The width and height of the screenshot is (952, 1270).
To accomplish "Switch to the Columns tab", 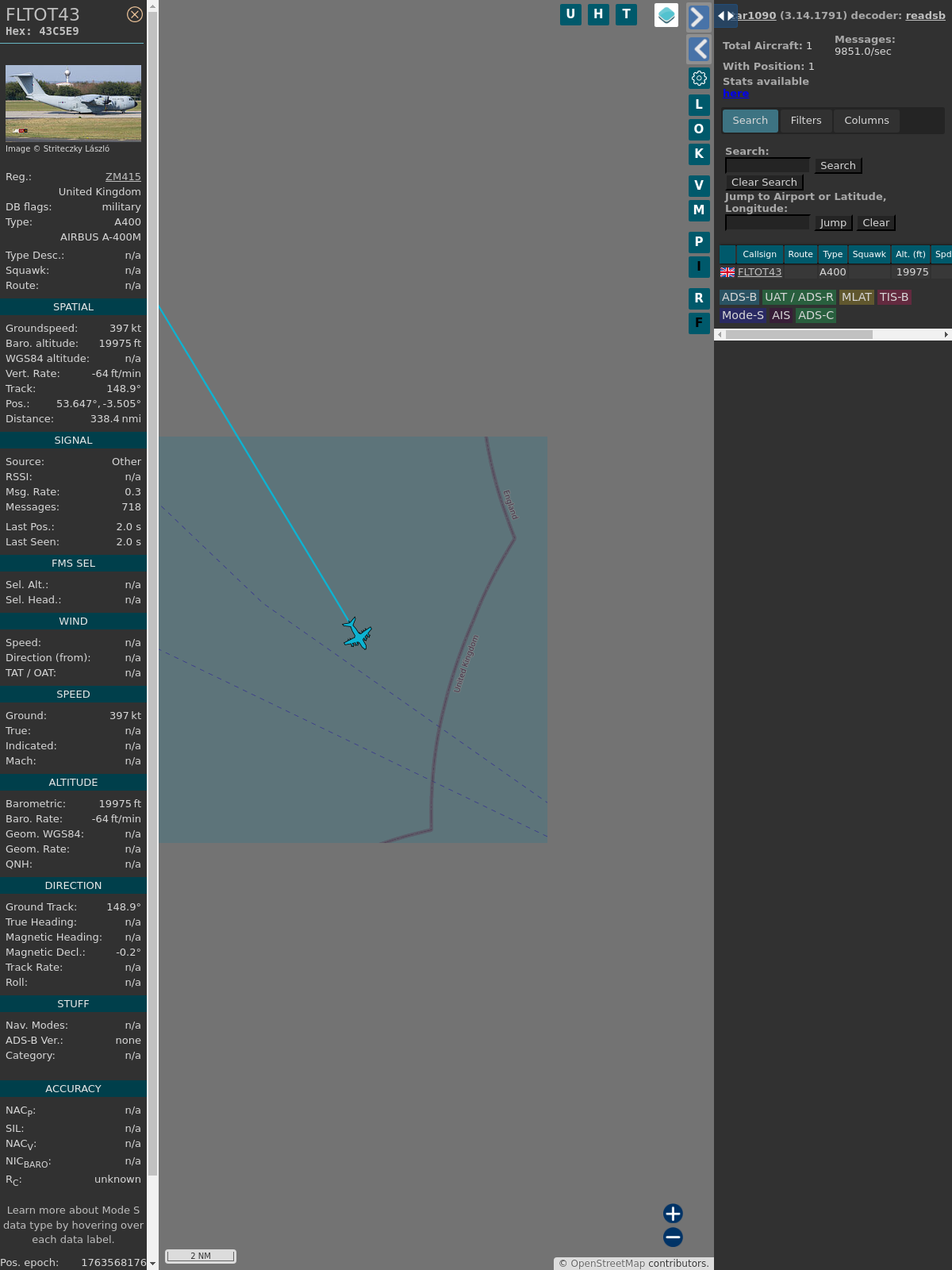I will [x=866, y=121].
